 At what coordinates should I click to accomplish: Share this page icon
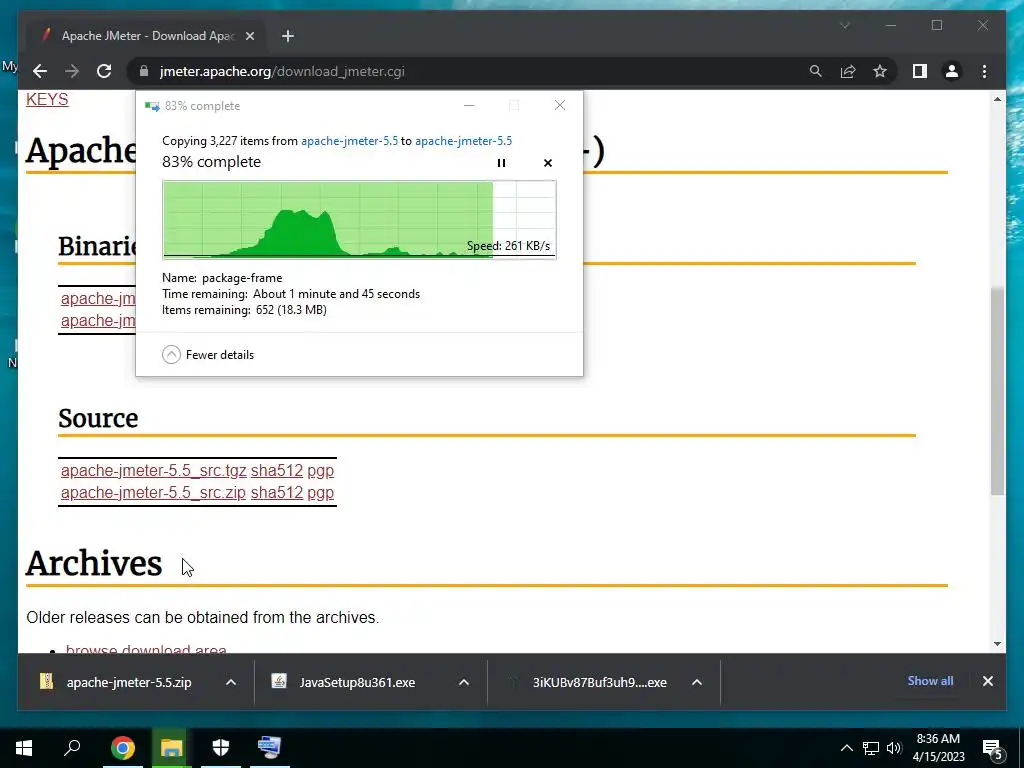[848, 71]
